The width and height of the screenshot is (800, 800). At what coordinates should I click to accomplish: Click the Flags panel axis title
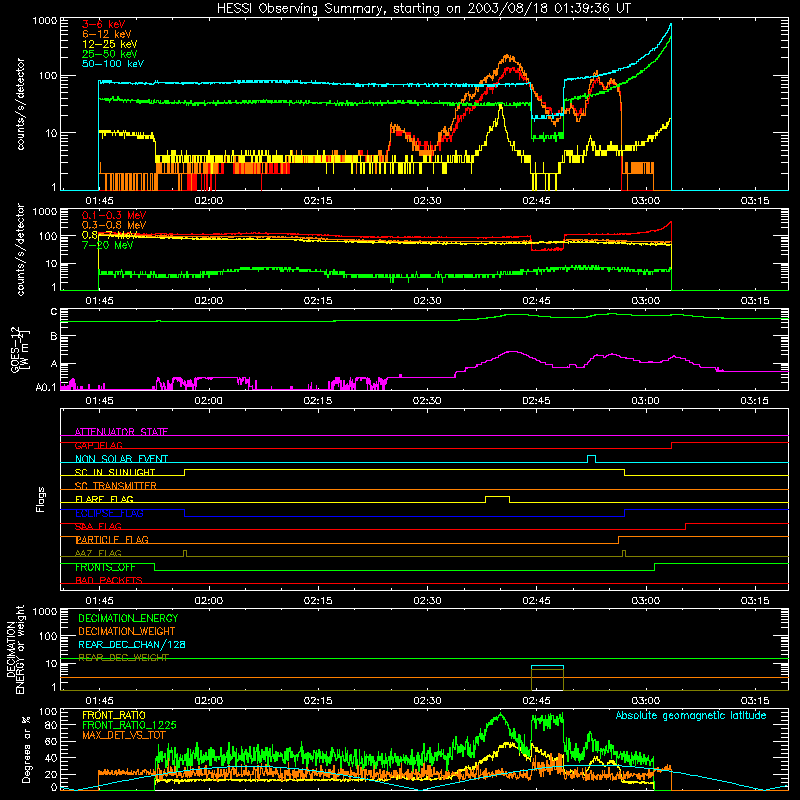click(40, 499)
